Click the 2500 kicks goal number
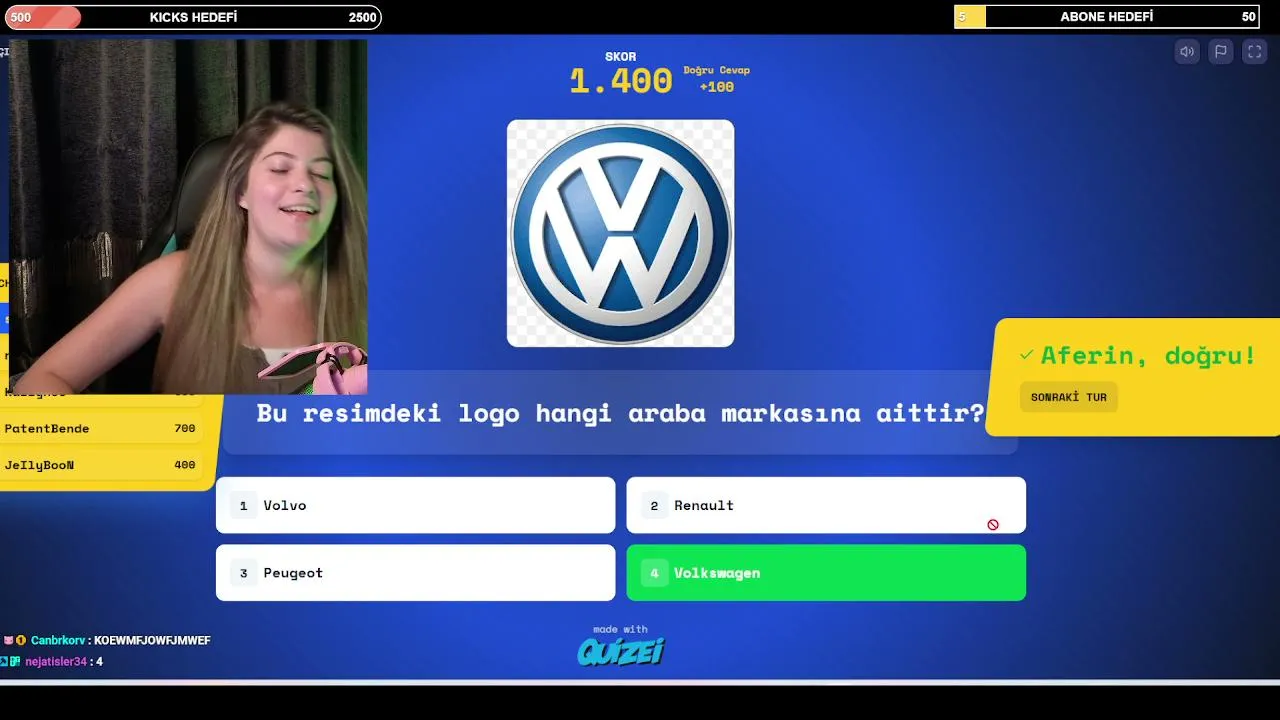Viewport: 1280px width, 720px height. tap(363, 17)
